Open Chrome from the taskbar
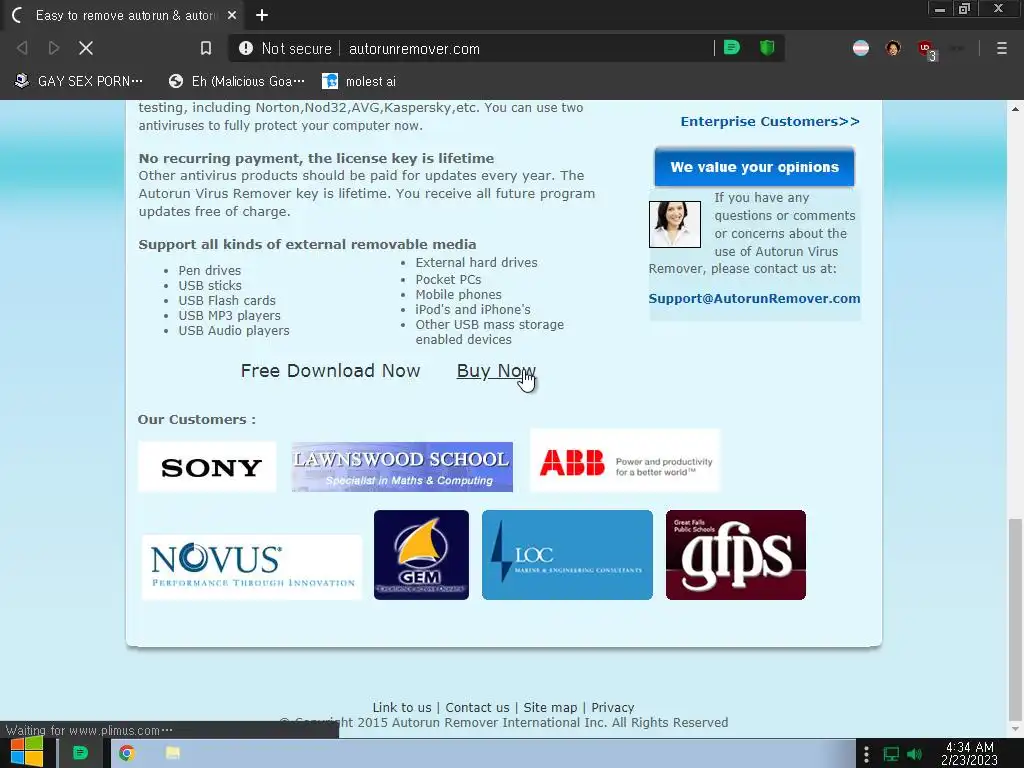Viewport: 1024px width, 768px height. click(127, 753)
